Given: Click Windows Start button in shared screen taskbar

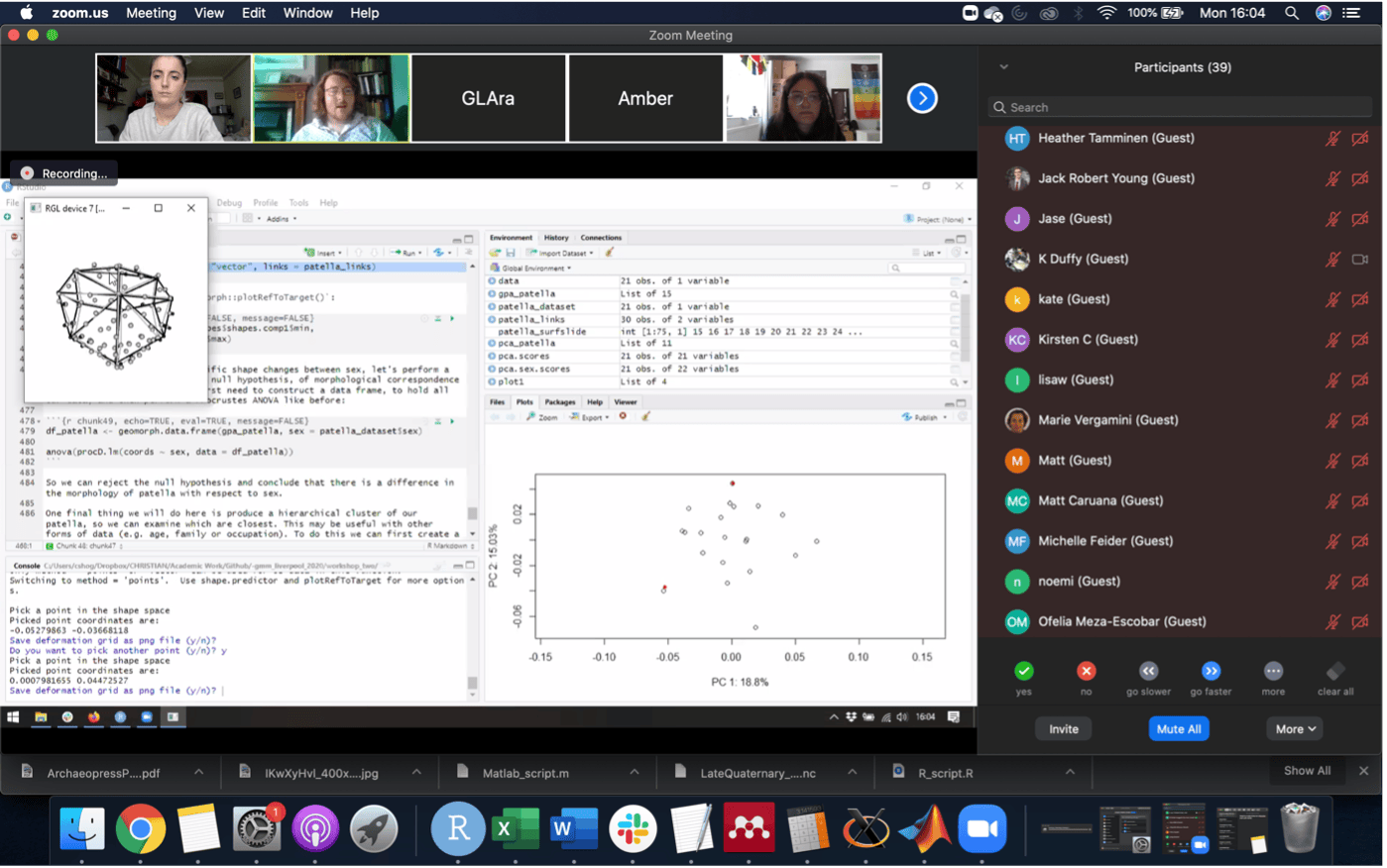Looking at the screenshot, I should coord(14,716).
